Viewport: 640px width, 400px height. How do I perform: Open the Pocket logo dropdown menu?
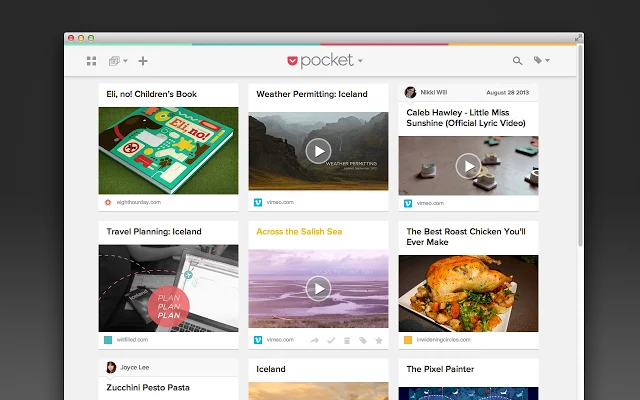pyautogui.click(x=325, y=61)
